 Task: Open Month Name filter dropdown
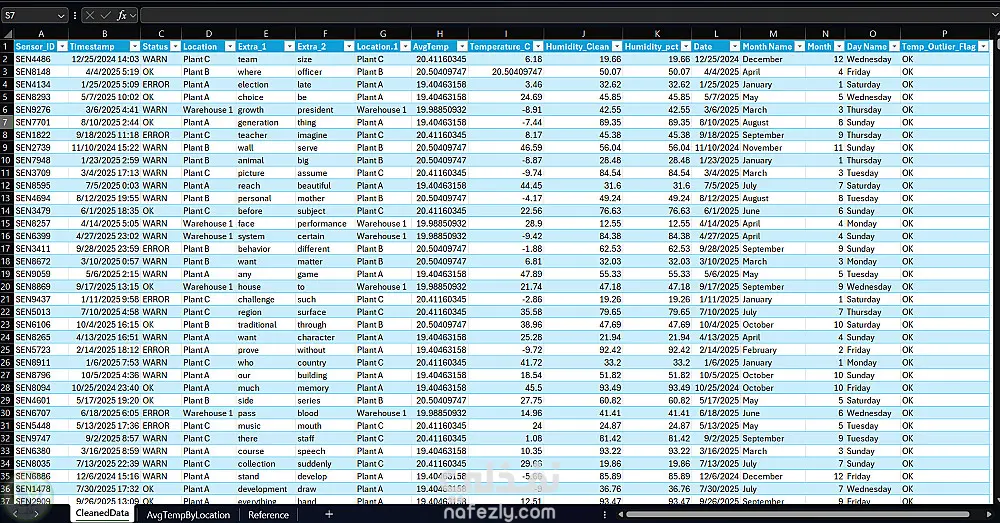[x=798, y=47]
